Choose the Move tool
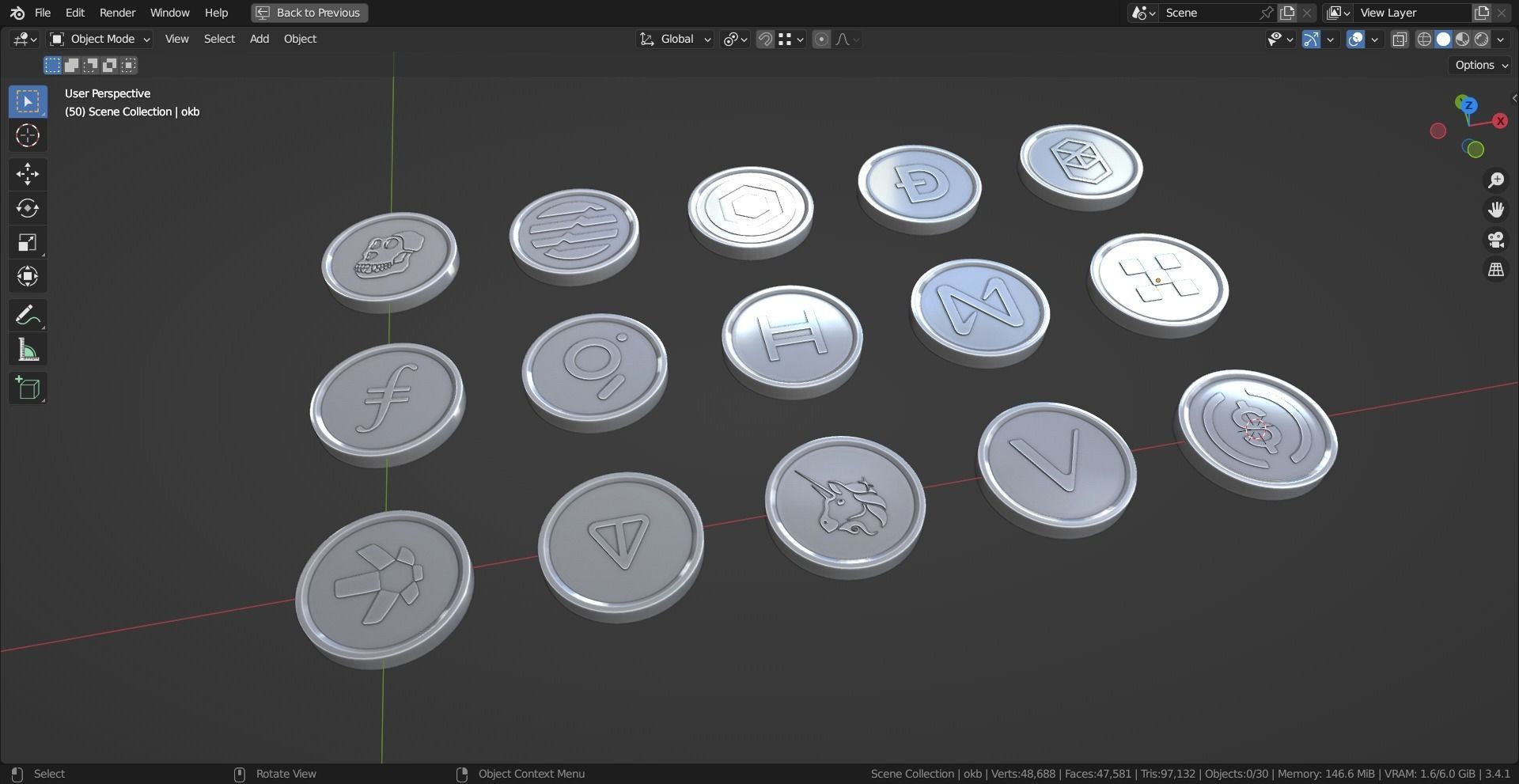 [28, 174]
